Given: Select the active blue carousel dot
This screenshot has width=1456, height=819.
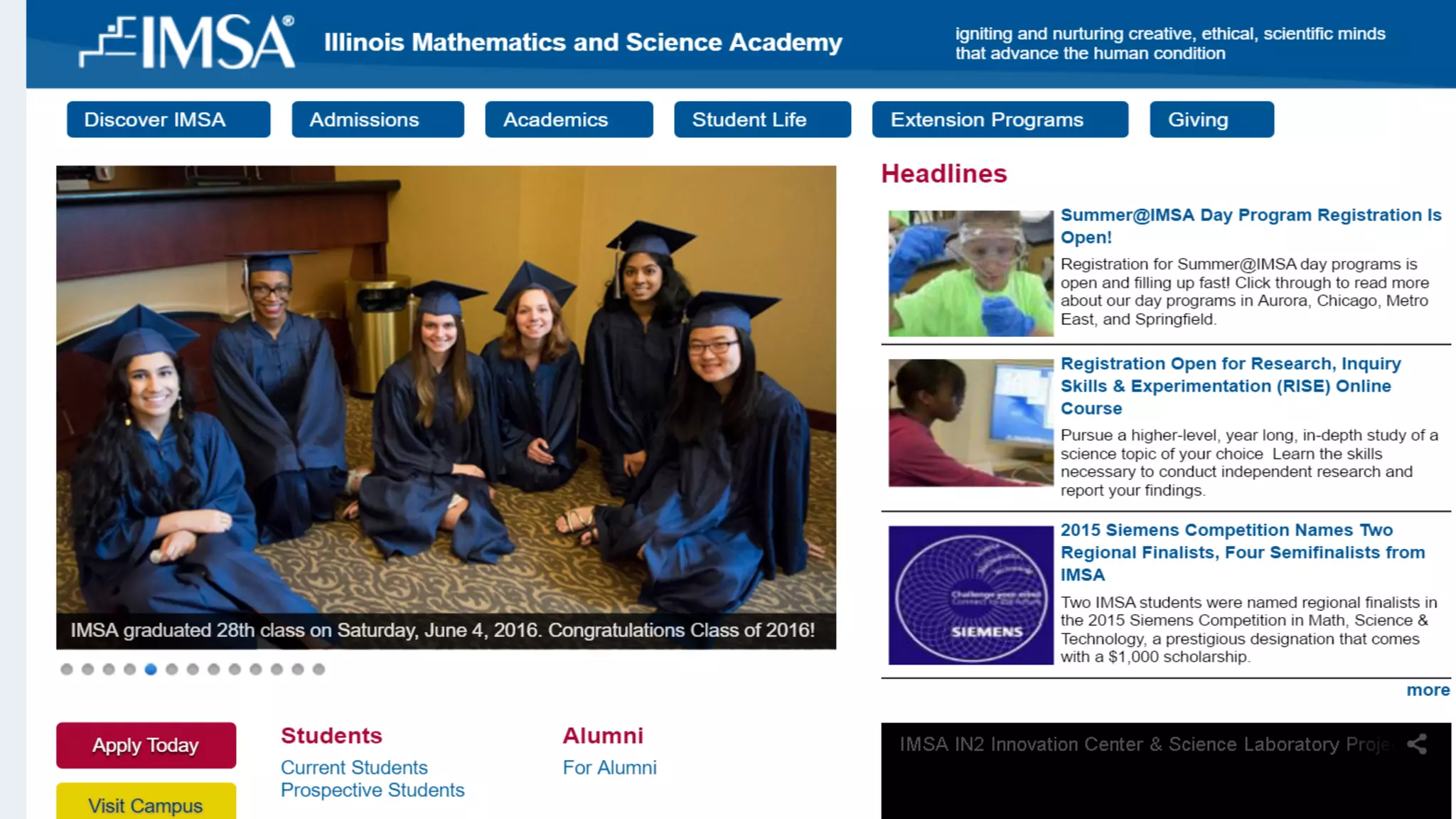Looking at the screenshot, I should coord(151,669).
